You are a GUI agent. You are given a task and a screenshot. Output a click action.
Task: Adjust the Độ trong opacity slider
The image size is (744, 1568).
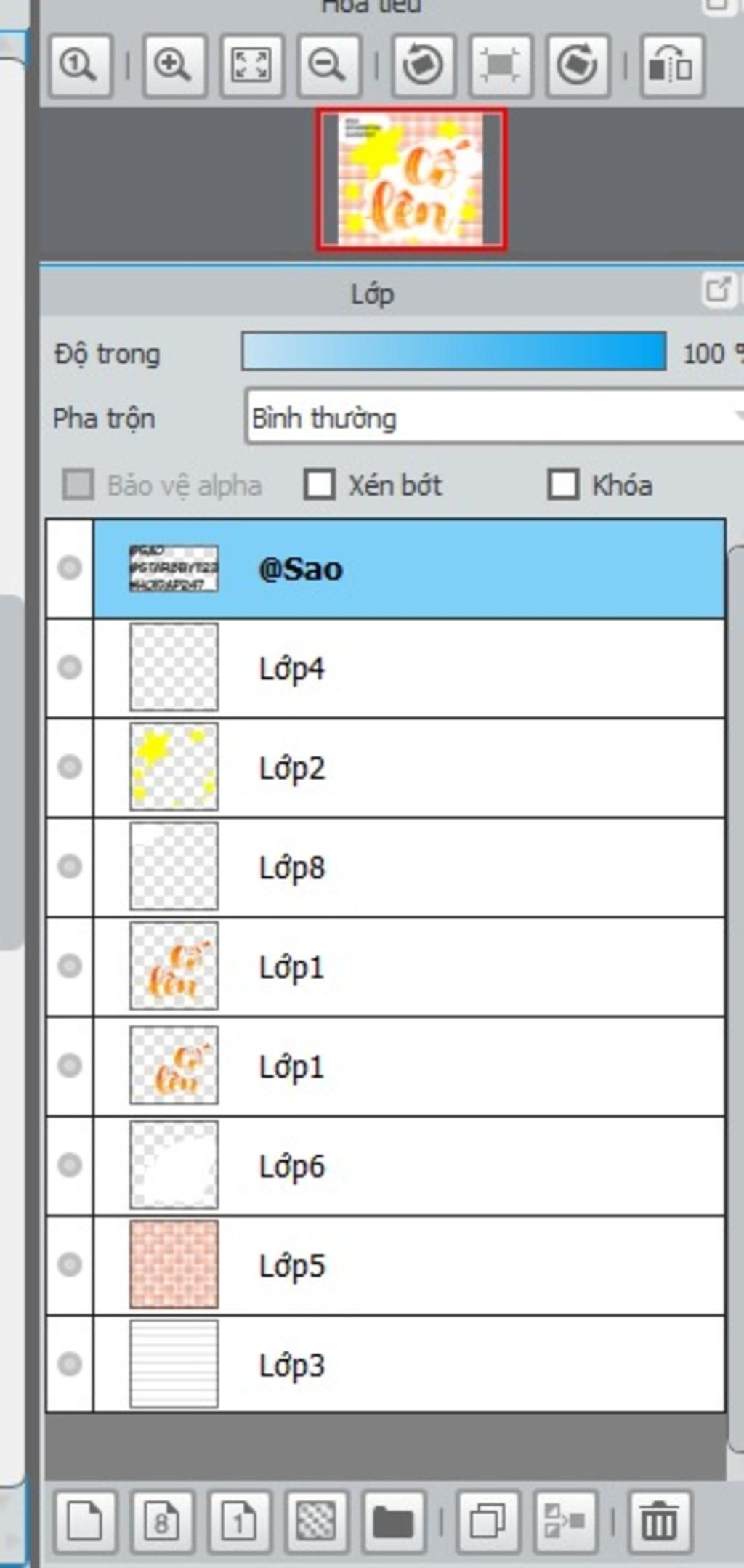(453, 352)
